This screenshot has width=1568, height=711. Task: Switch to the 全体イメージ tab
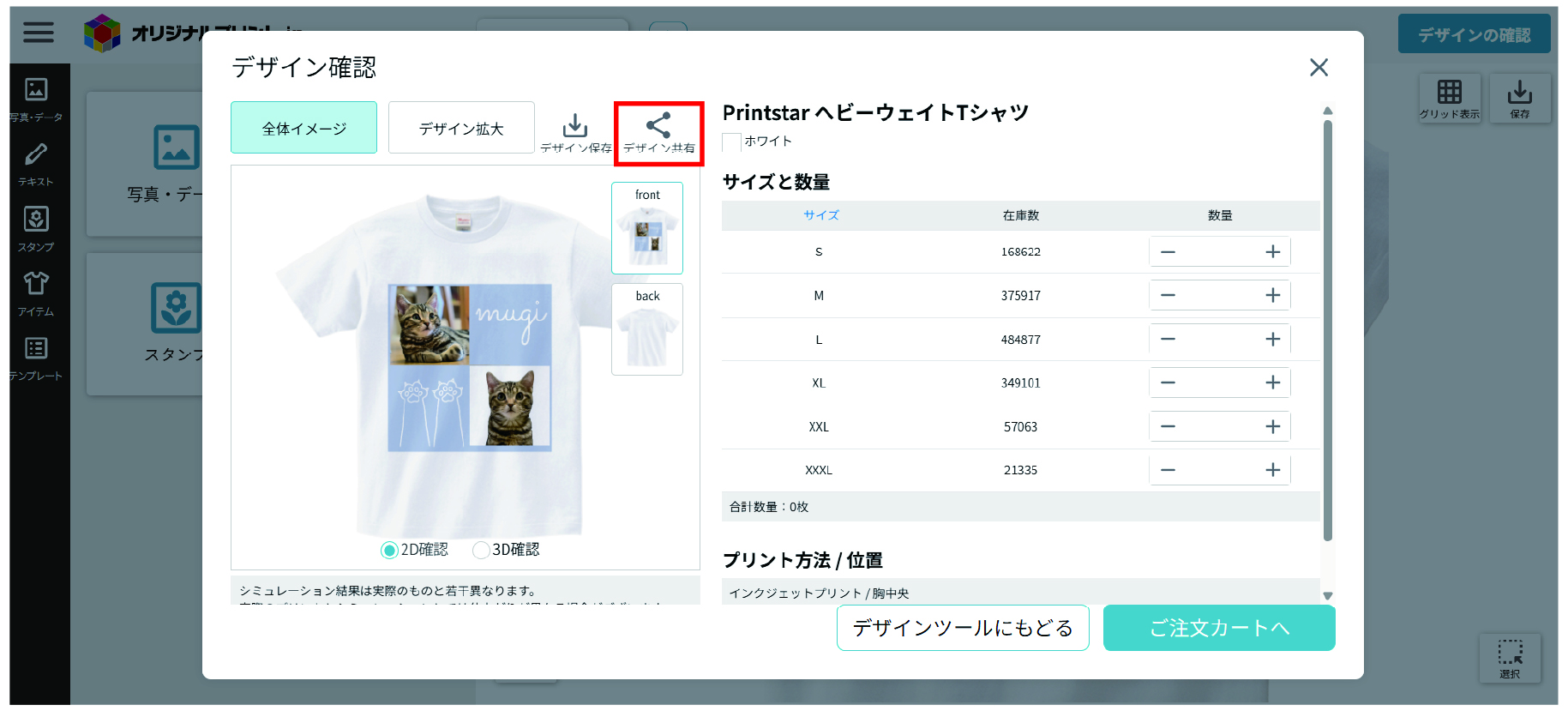303,128
